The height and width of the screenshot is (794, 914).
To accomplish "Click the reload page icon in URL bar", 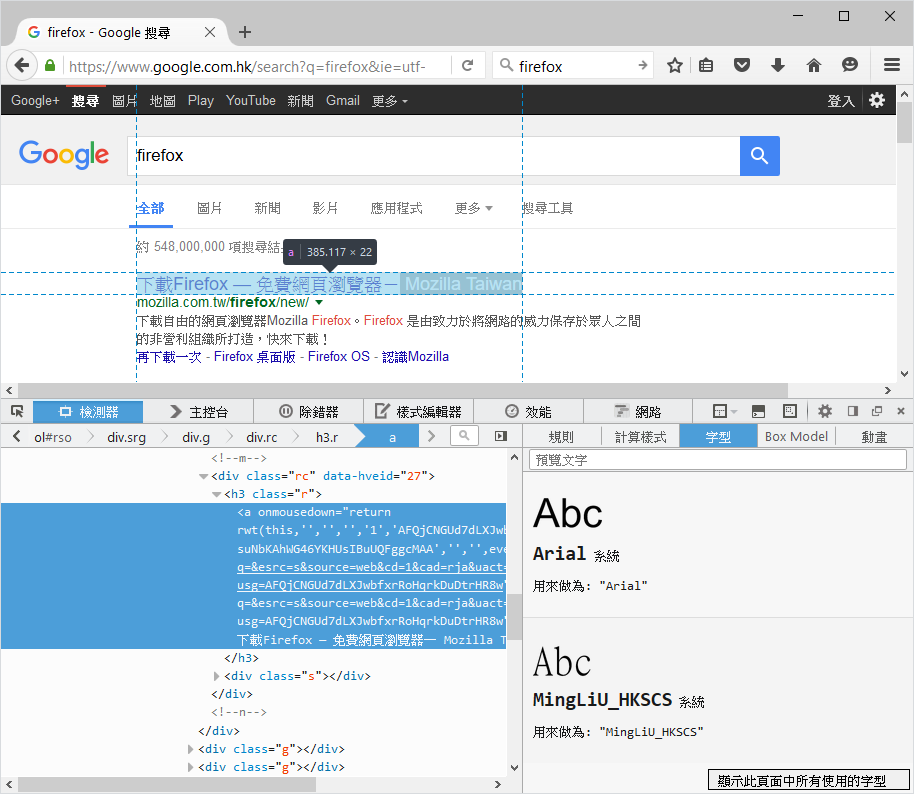I will click(x=467, y=66).
